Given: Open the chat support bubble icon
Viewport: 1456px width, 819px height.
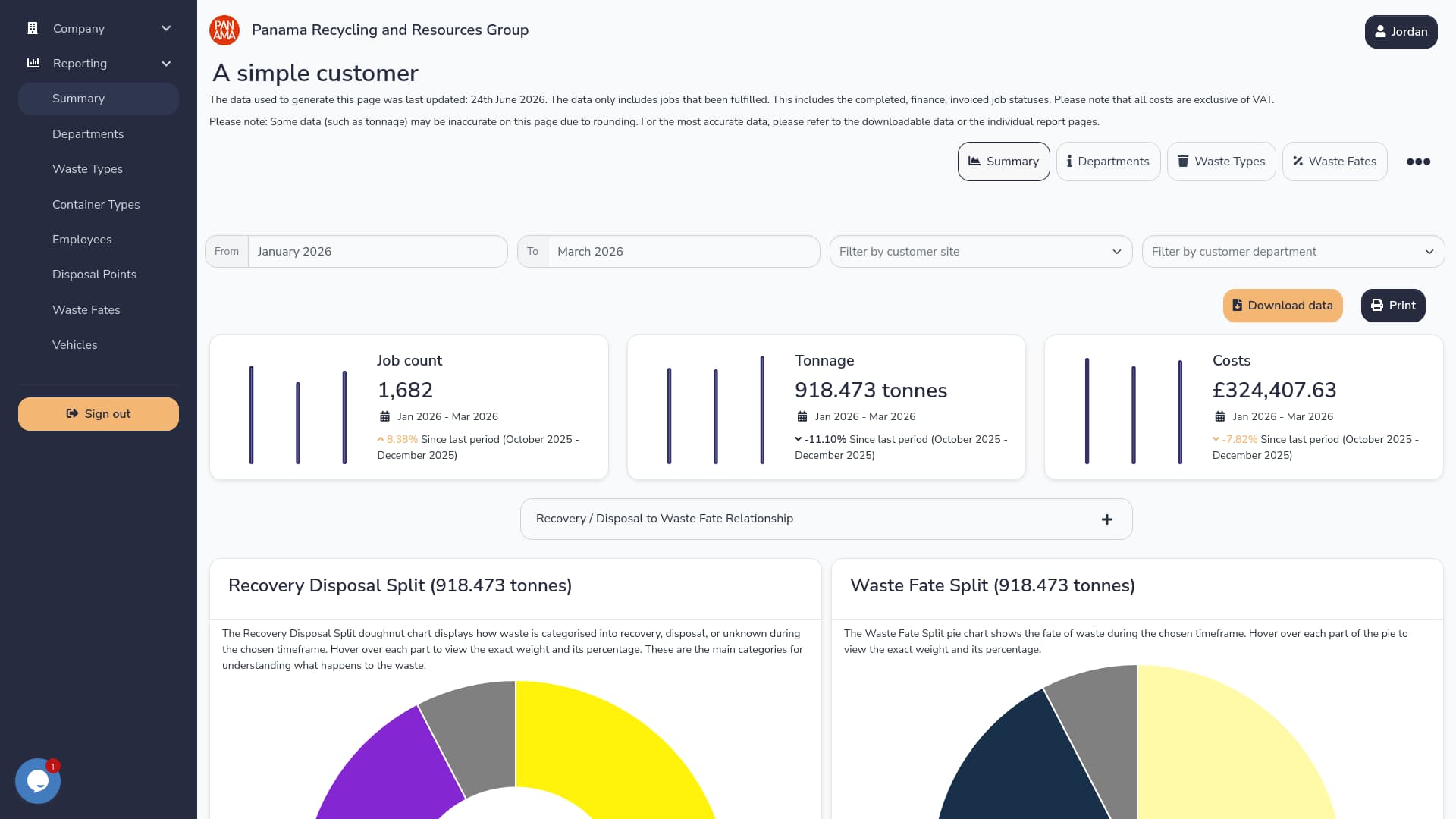Looking at the screenshot, I should click(x=38, y=780).
